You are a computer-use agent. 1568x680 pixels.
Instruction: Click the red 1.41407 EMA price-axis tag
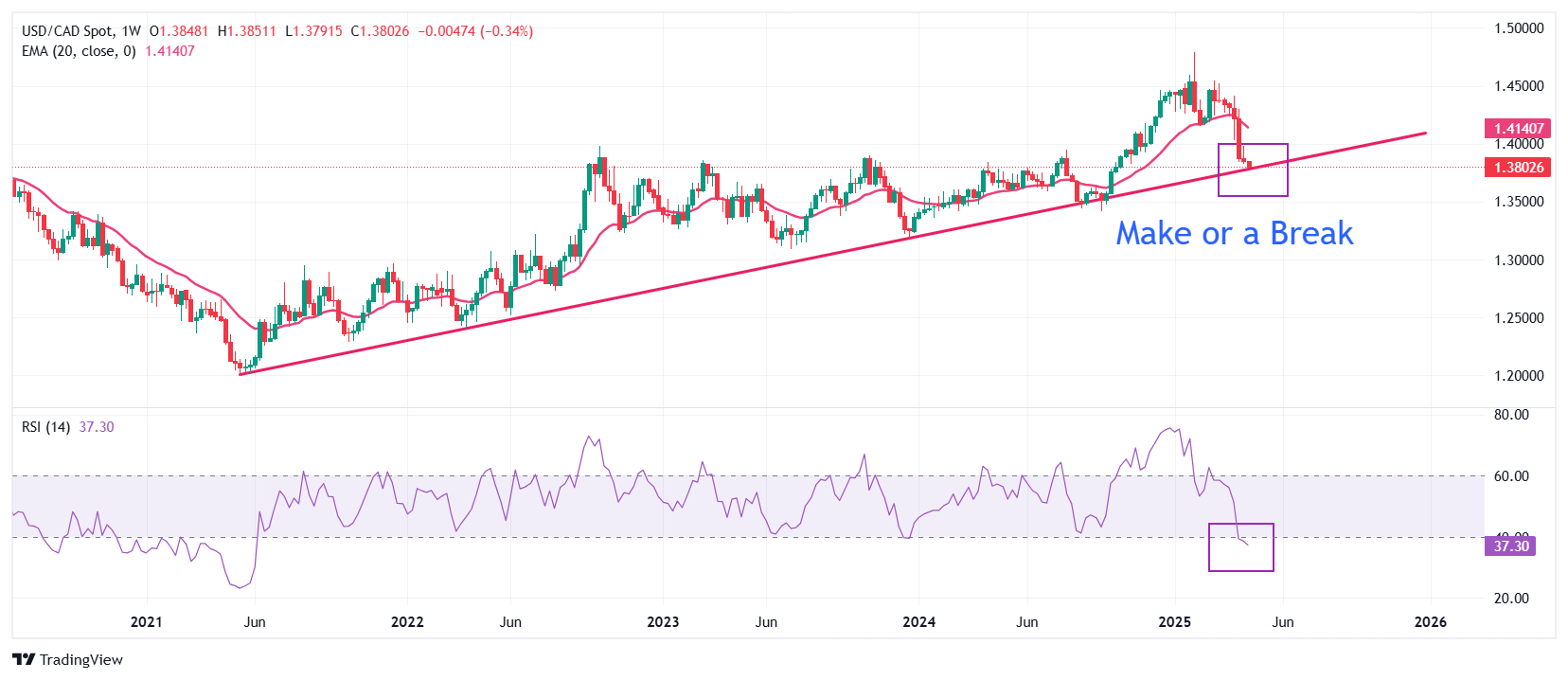click(1518, 129)
